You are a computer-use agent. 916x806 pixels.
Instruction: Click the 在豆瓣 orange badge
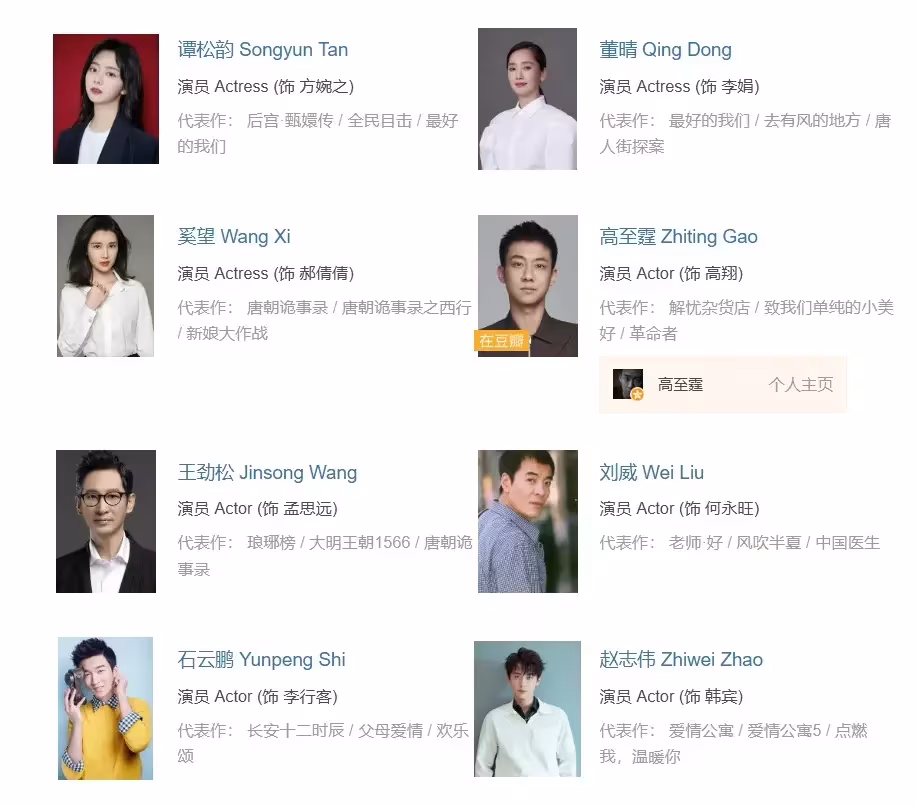coord(502,341)
